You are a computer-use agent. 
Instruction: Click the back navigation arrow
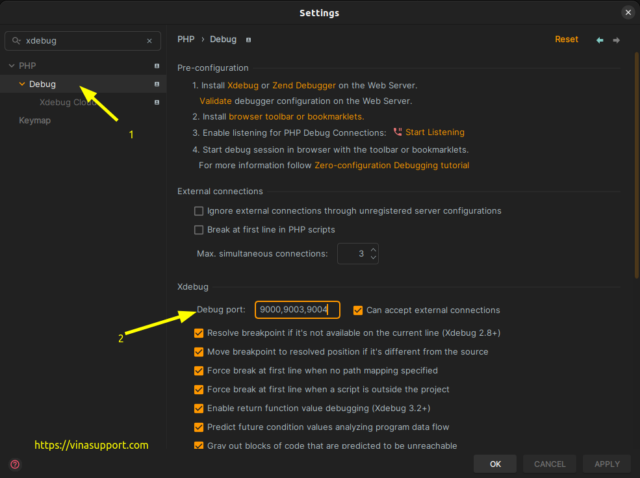click(600, 40)
